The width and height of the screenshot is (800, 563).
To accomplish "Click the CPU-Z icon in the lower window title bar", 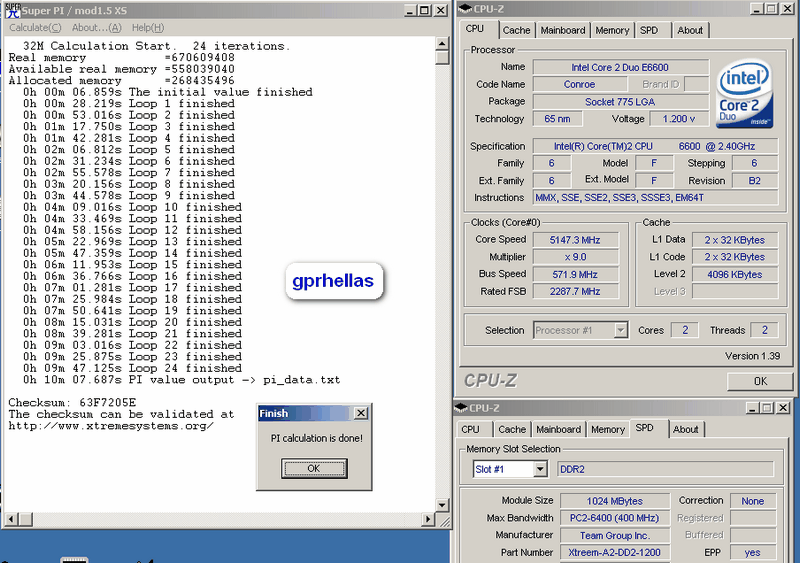I will coord(461,408).
